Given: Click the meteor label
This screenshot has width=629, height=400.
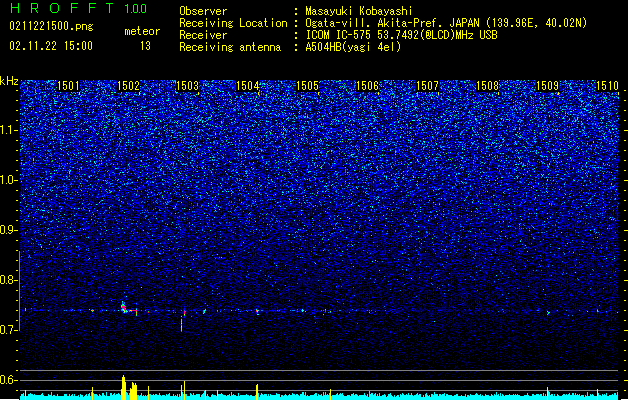Looking at the screenshot, I should (x=142, y=31).
